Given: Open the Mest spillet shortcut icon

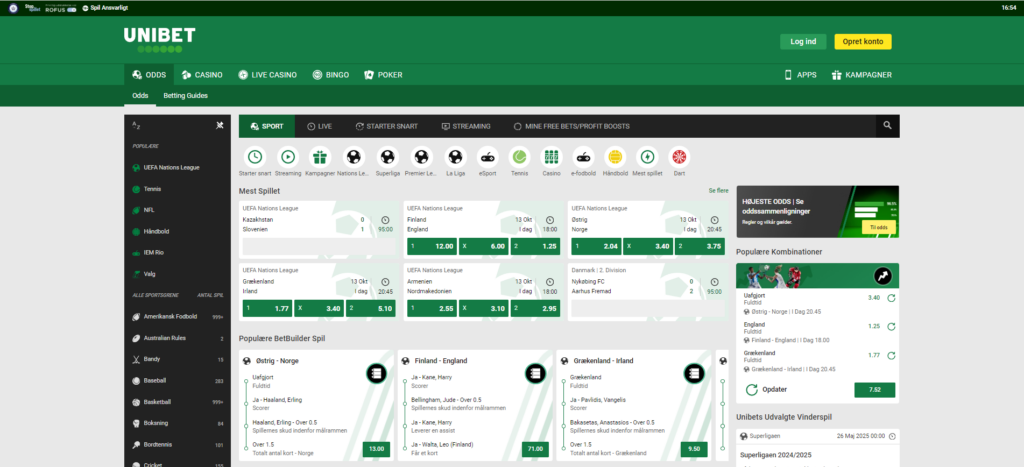Looking at the screenshot, I should [x=647, y=157].
